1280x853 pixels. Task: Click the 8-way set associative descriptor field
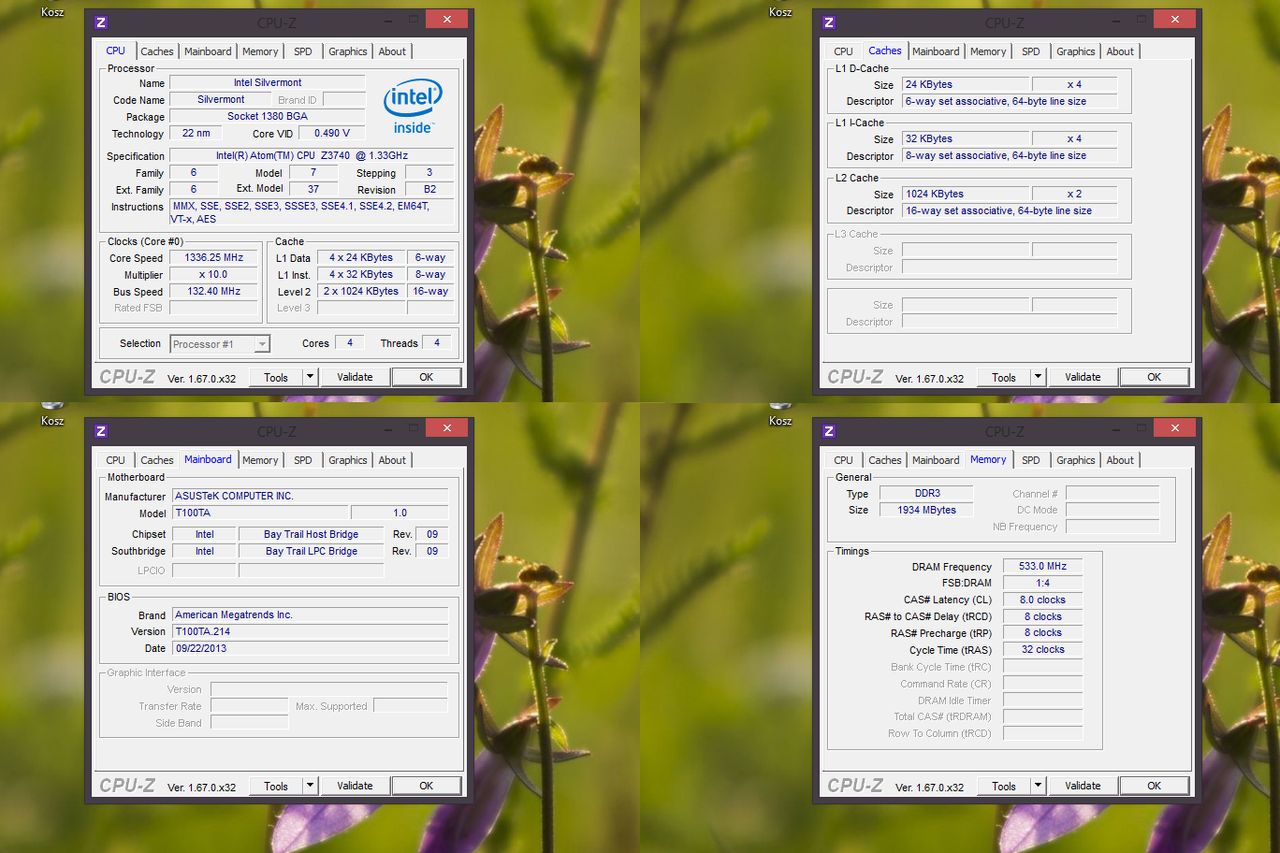[x=1009, y=156]
